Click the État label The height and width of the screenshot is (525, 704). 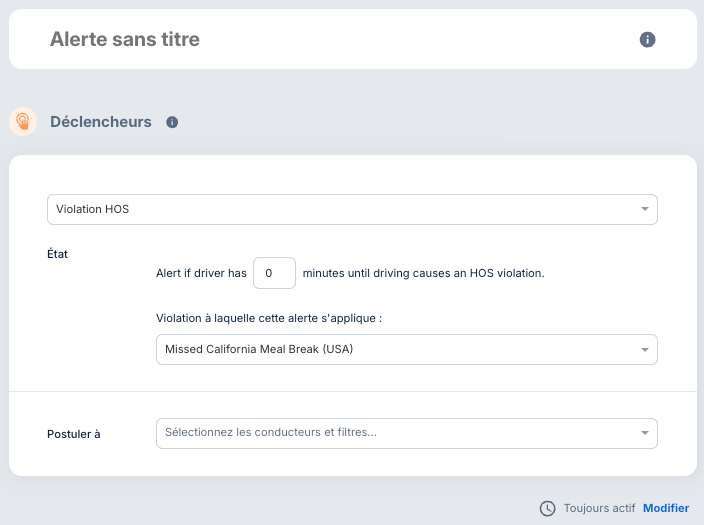[57, 254]
